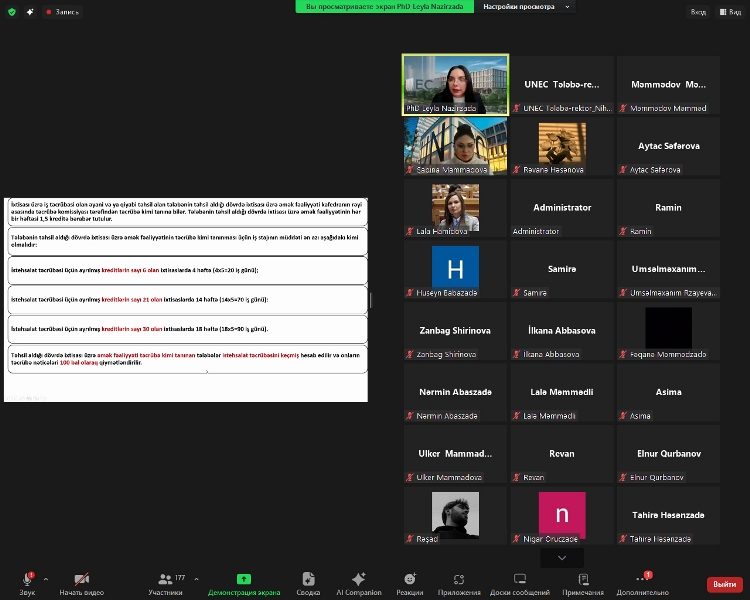Click the red Выйти leave button

click(724, 584)
